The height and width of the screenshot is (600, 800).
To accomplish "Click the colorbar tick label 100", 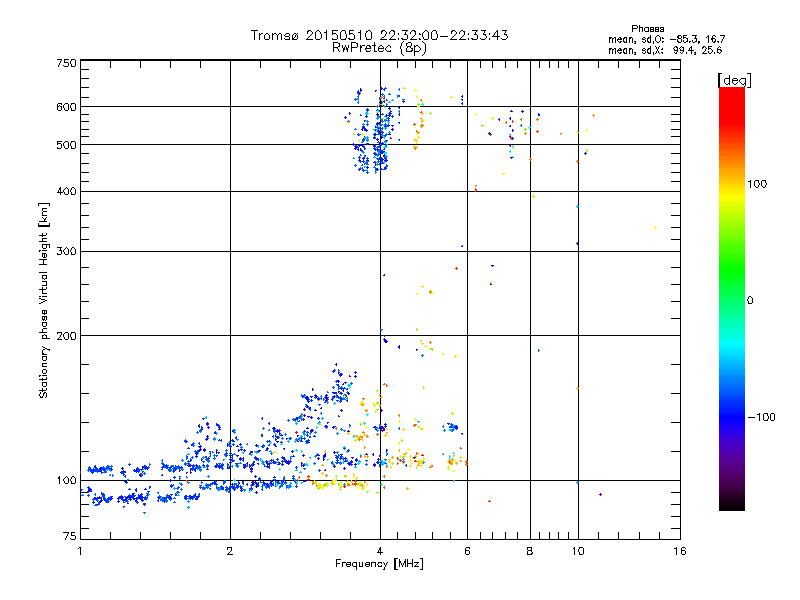I will pos(757,184).
